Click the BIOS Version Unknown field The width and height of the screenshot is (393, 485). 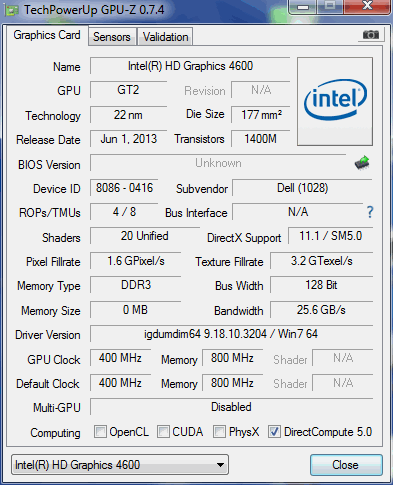click(218, 163)
